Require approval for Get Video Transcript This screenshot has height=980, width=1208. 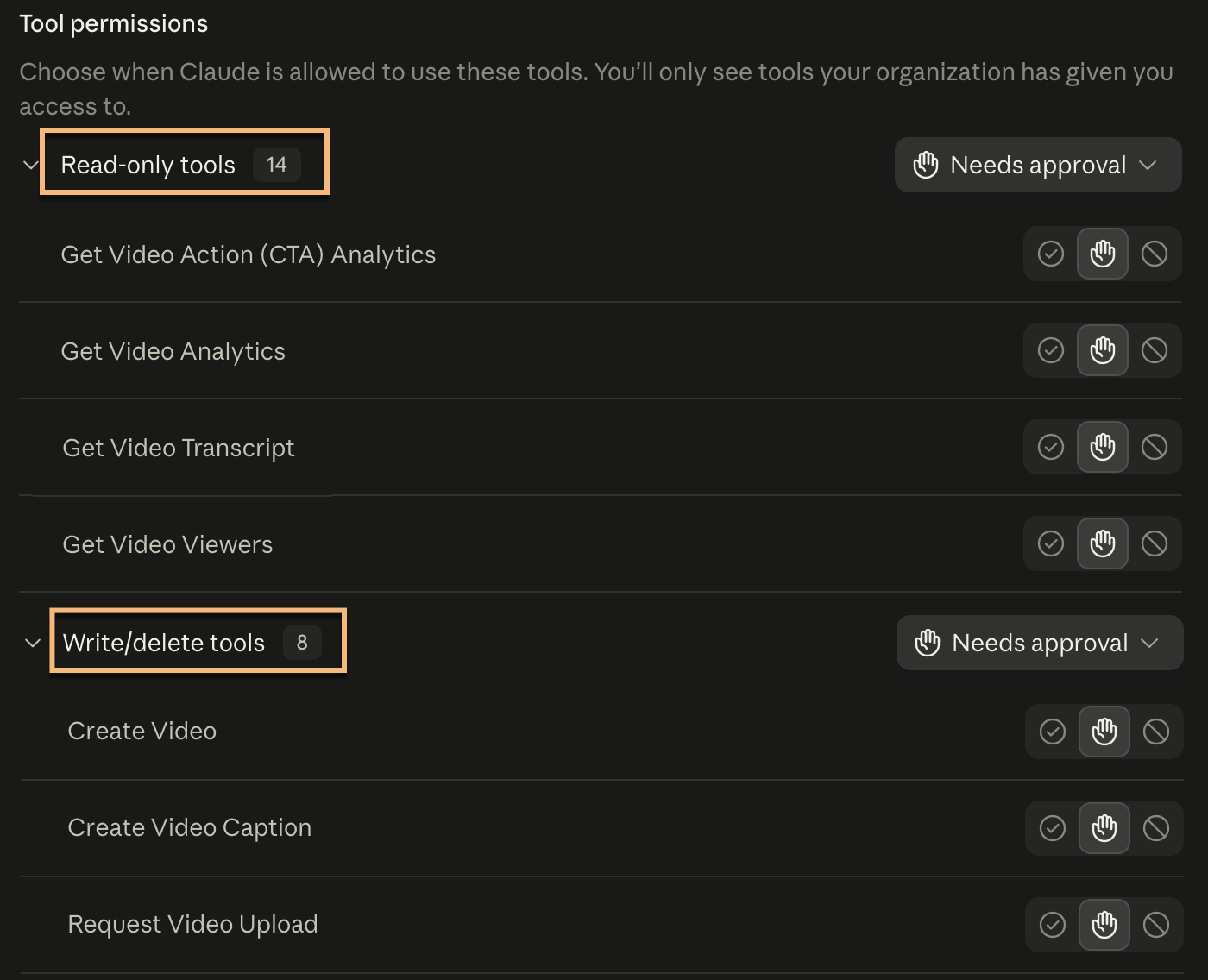(1103, 448)
